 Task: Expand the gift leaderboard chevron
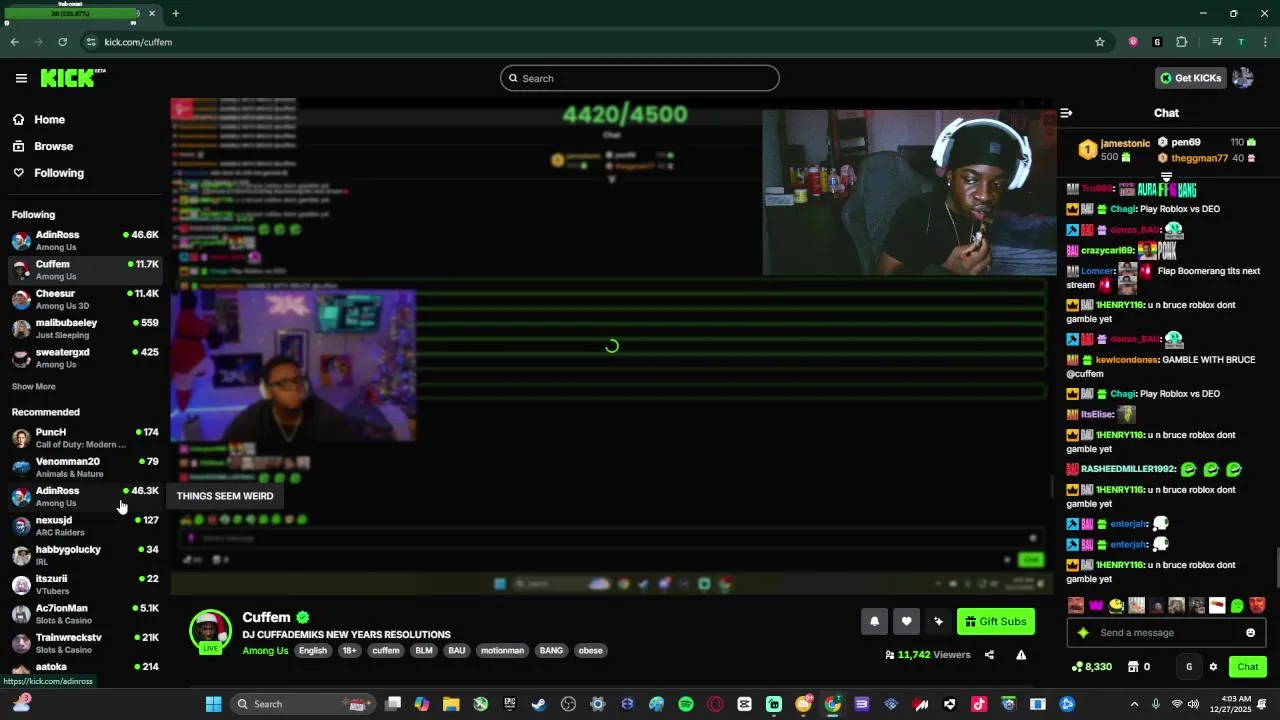(1166, 177)
